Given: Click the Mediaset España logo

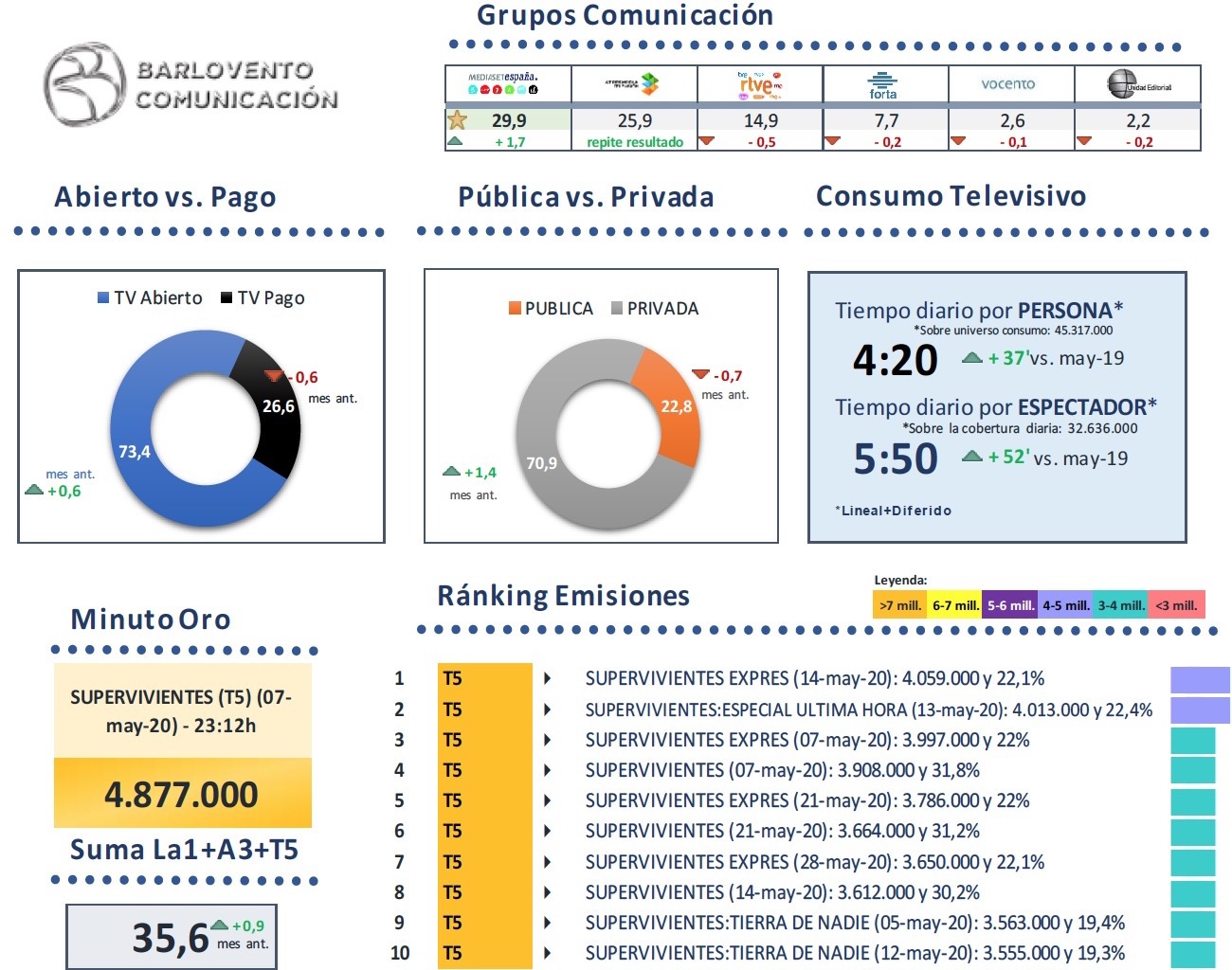Looking at the screenshot, I should coord(503,83).
